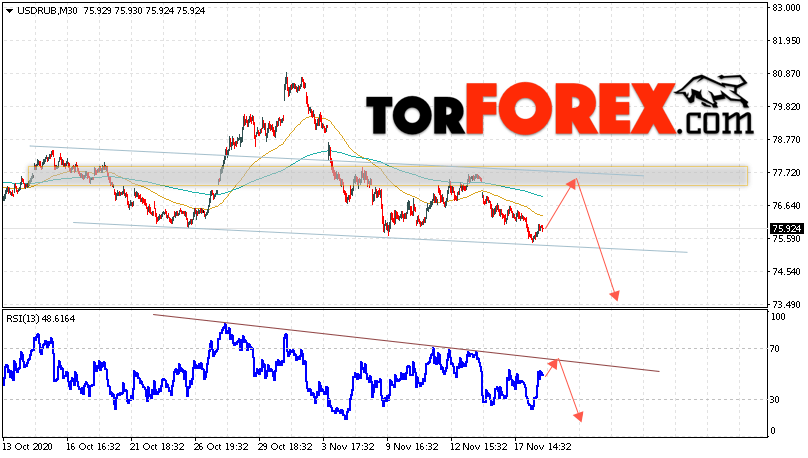808x458 pixels.
Task: Click the OHLC values 75.929 75.930 75.924 75.924
Action: coord(144,11)
